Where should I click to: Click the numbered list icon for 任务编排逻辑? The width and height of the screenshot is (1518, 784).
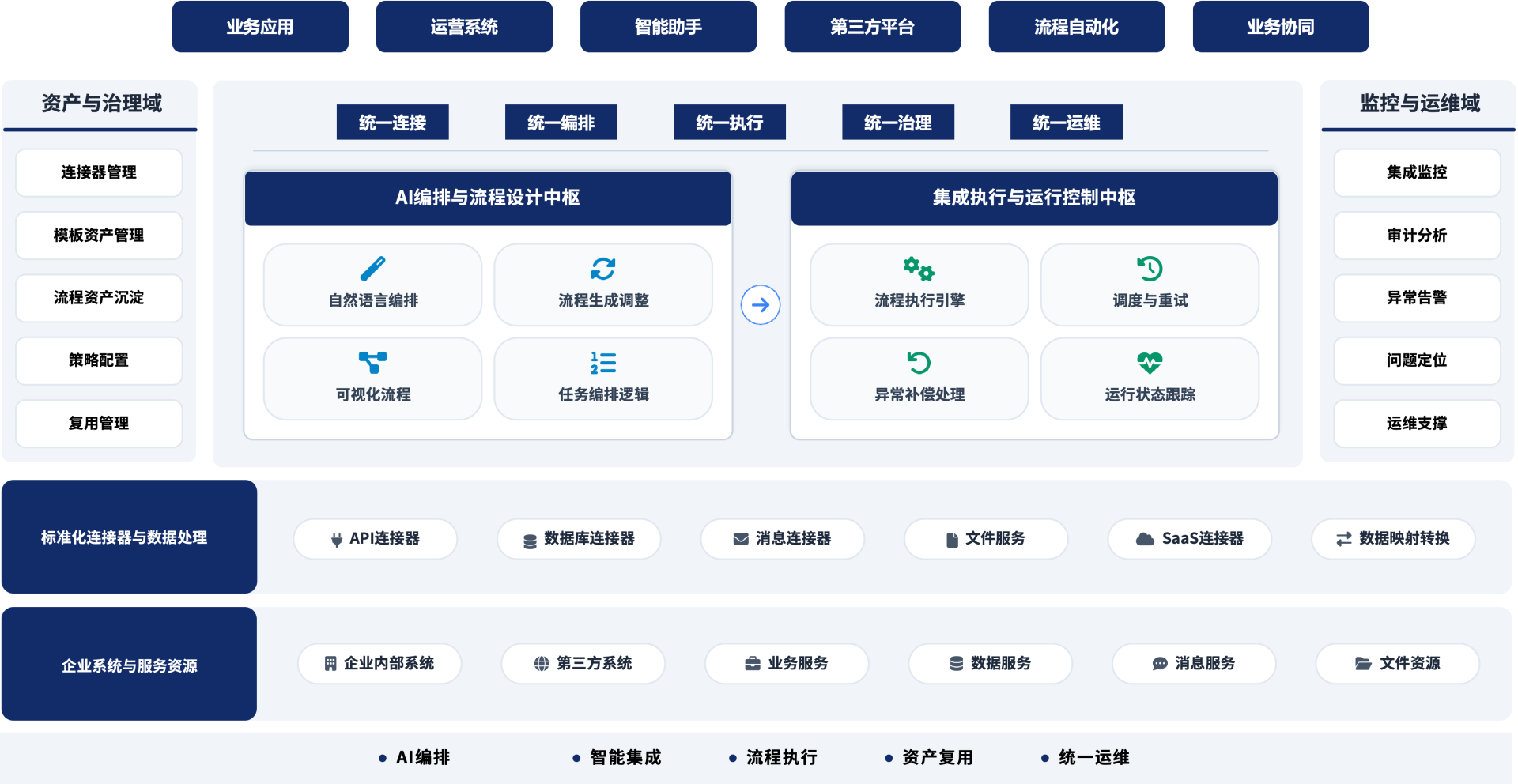[603, 363]
